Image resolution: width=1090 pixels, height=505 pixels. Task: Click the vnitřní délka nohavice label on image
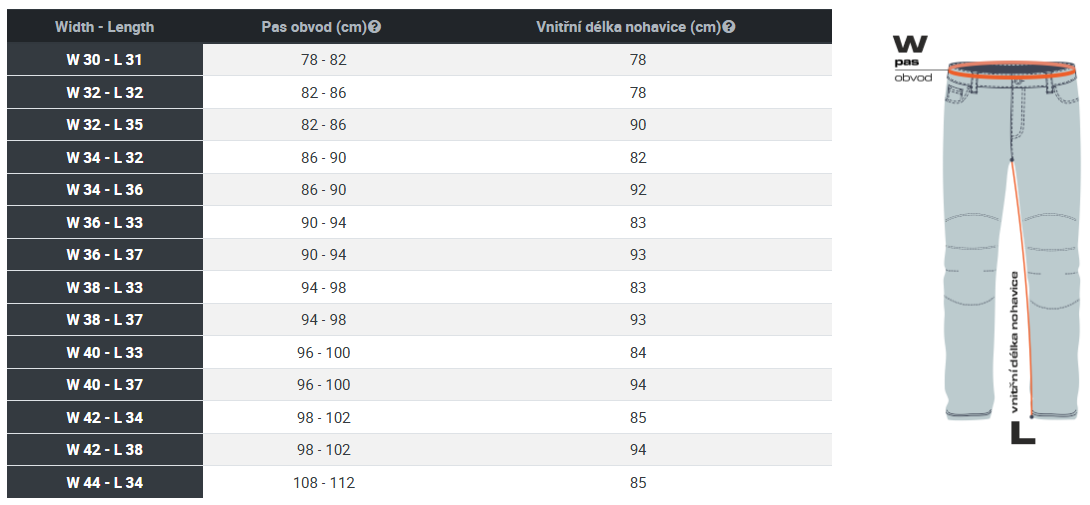pos(1016,342)
